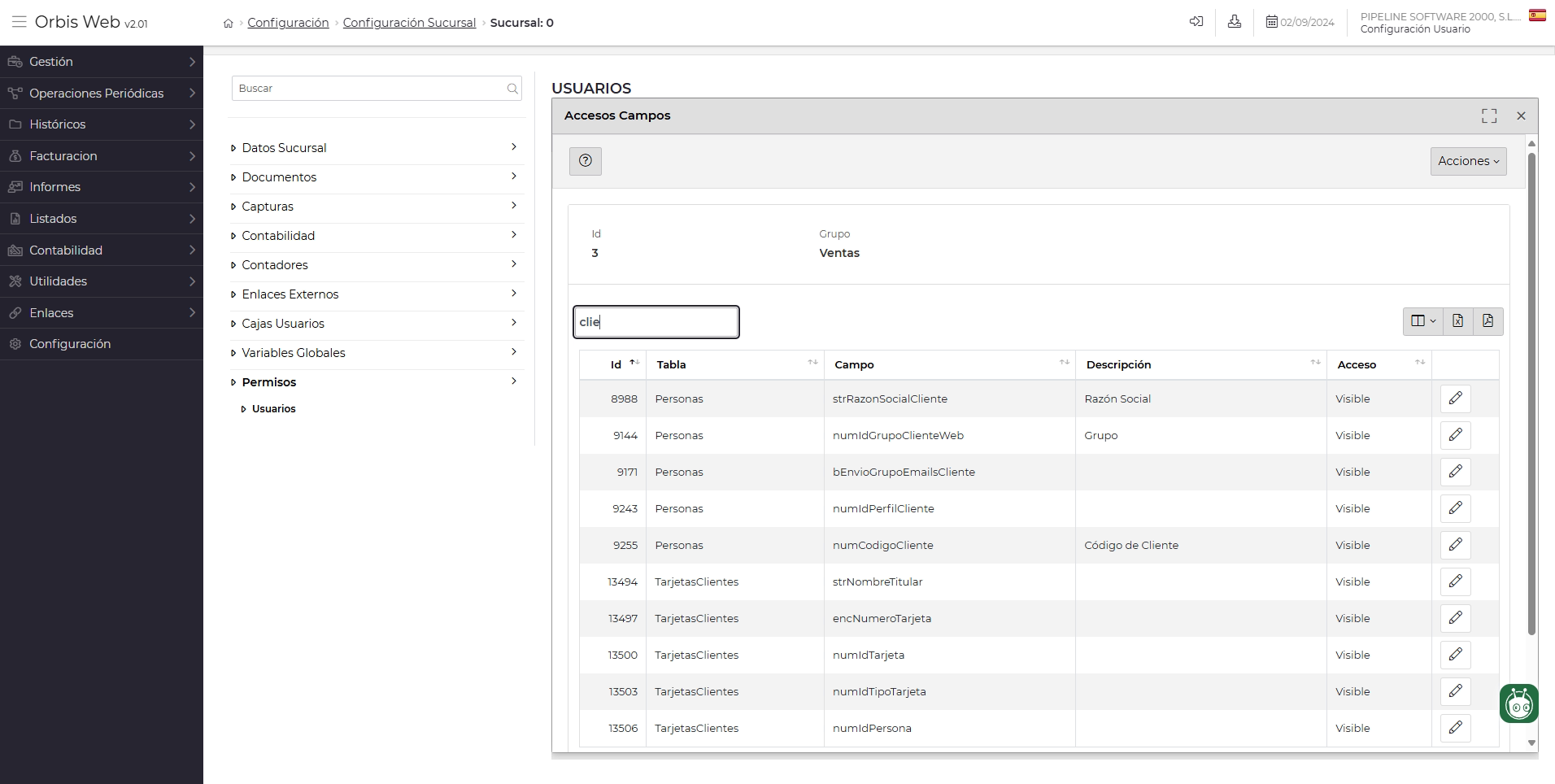
Task: Expand Contadores section
Action: click(377, 265)
